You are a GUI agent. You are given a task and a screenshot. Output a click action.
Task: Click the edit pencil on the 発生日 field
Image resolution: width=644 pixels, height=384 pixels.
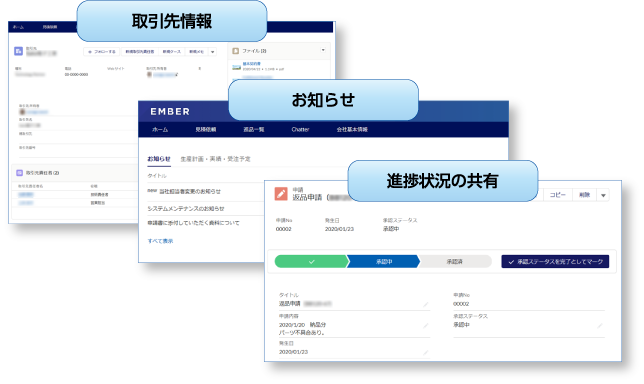(426, 352)
